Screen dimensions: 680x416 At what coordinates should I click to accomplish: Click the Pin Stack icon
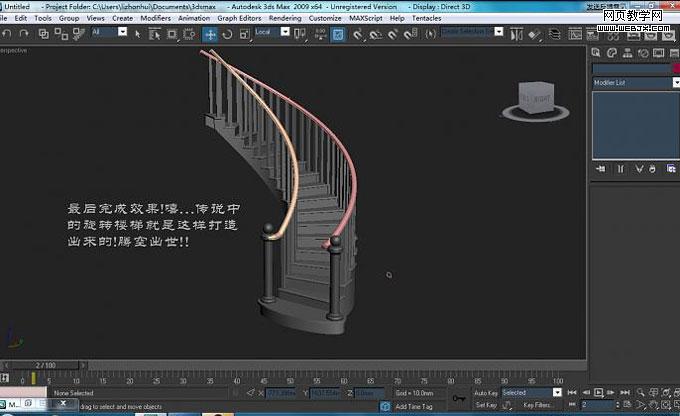(x=601, y=169)
